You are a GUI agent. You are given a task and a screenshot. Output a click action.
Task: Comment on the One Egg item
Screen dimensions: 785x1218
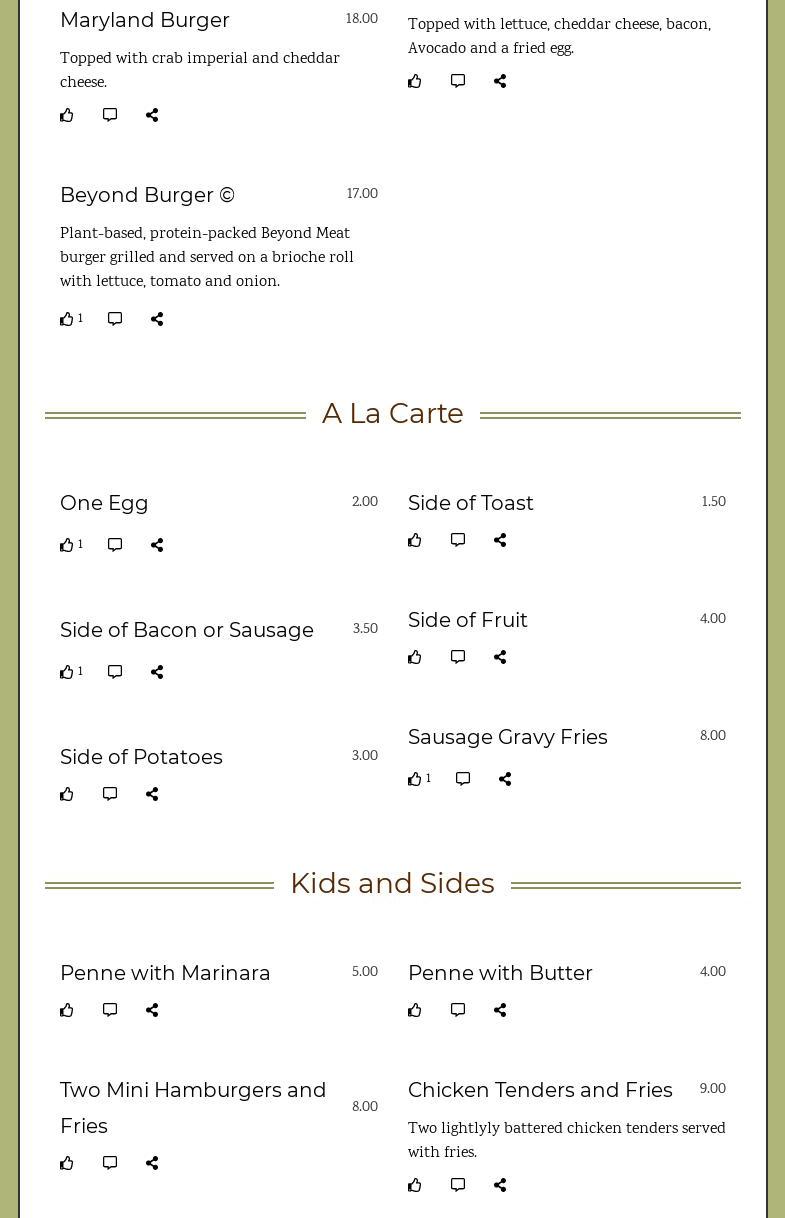click(x=115, y=545)
